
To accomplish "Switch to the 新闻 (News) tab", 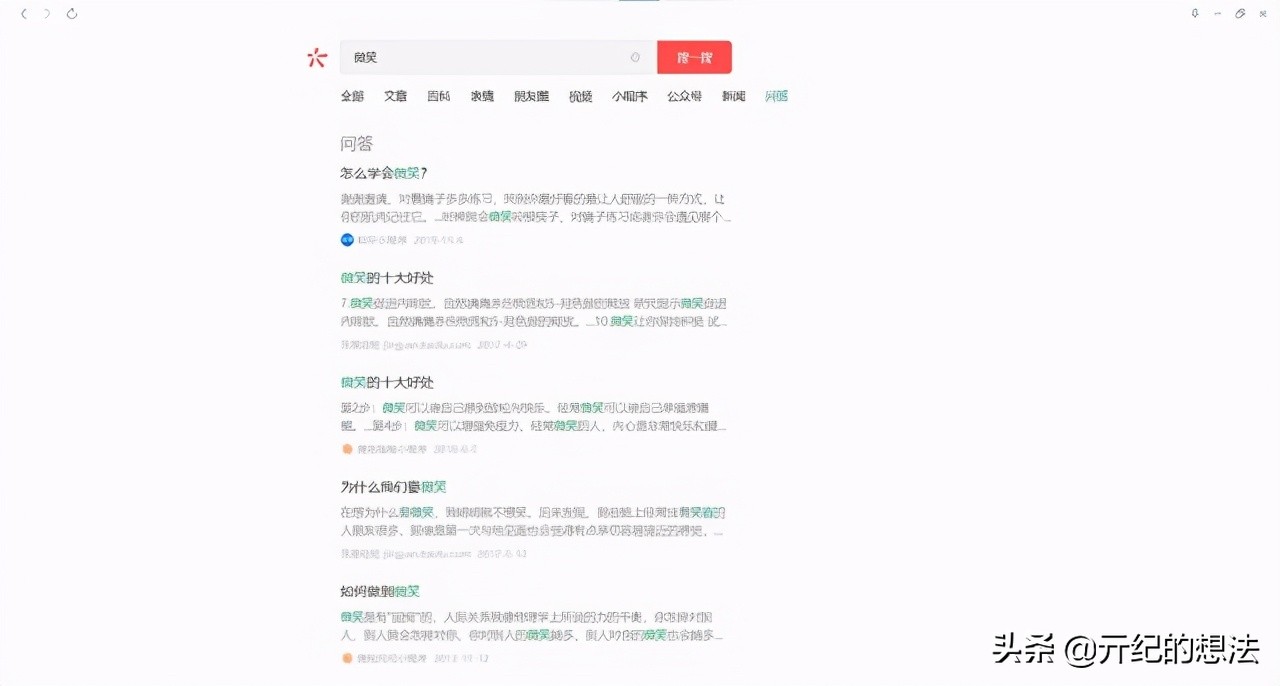I will (x=733, y=95).
